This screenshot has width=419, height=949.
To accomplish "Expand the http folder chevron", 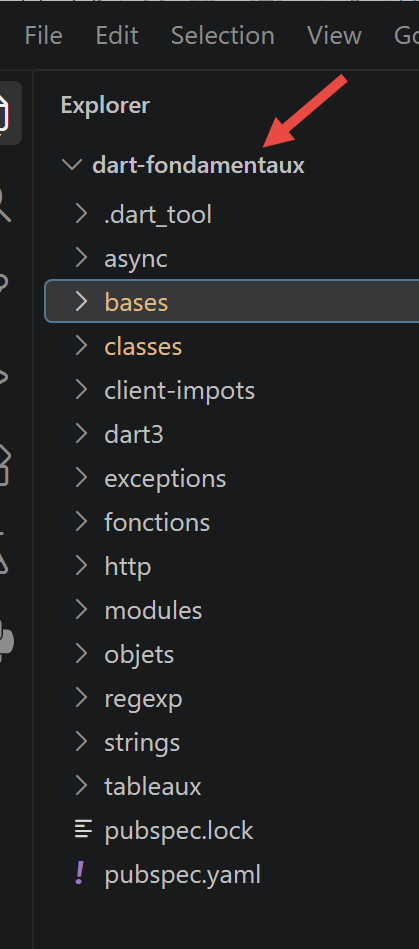I will click(x=81, y=566).
